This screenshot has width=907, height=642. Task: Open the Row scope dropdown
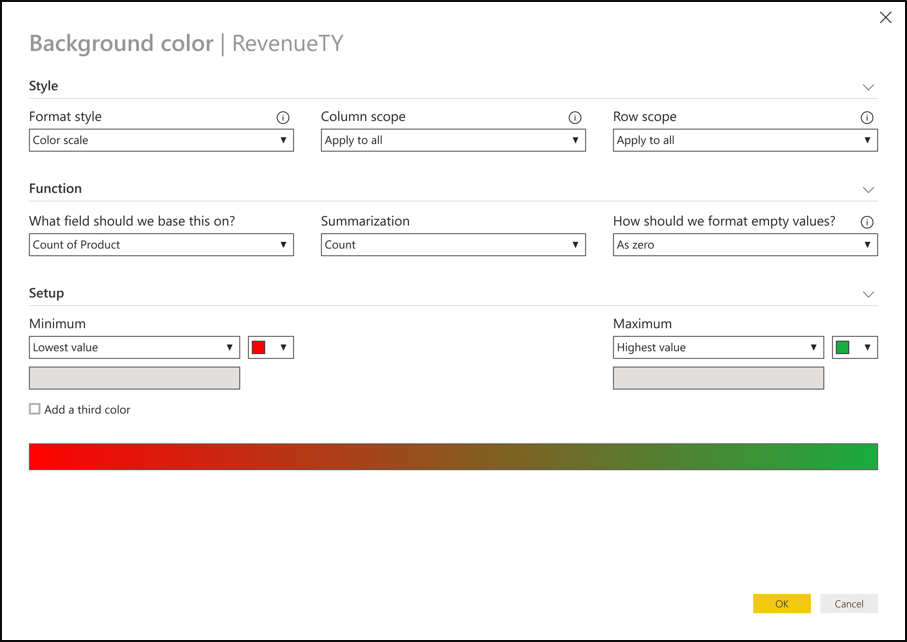745,140
